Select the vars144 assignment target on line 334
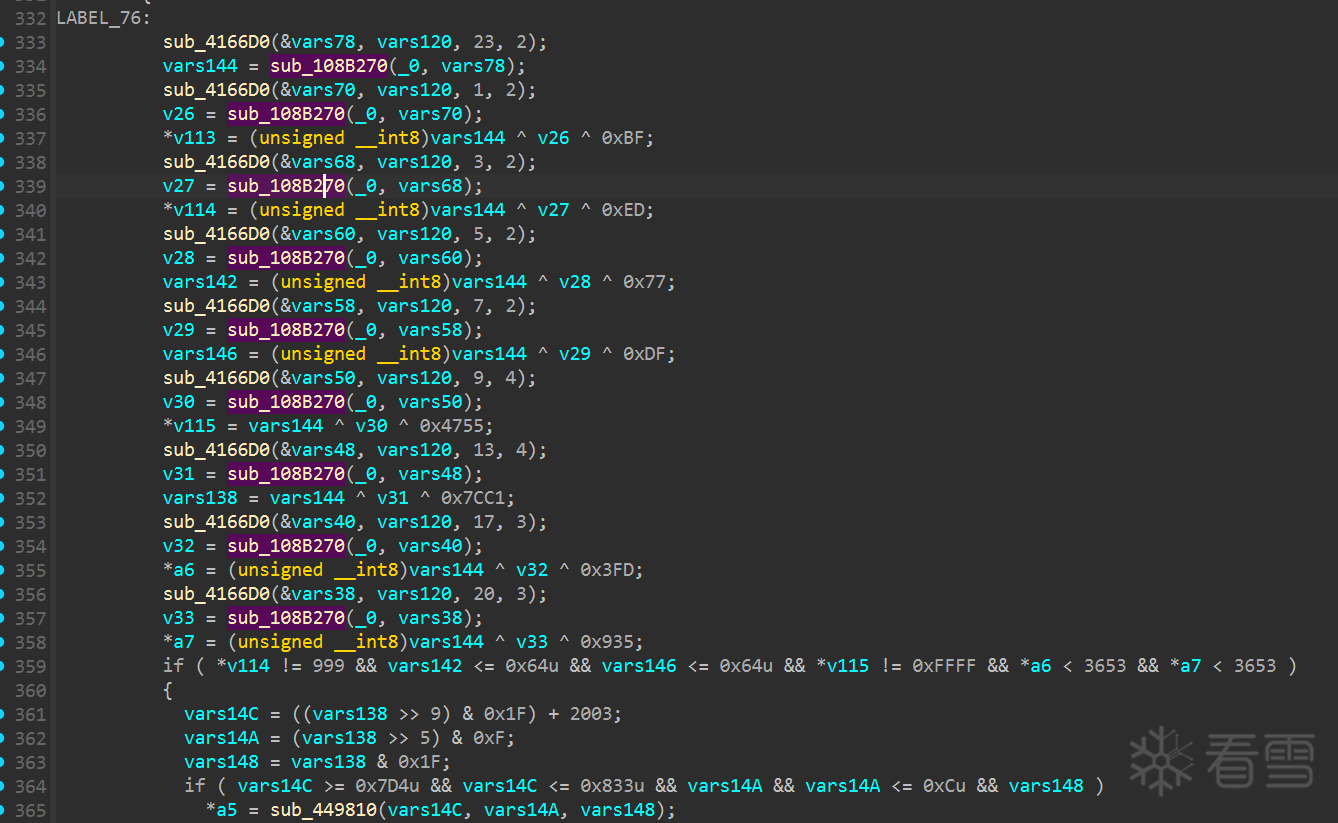The width and height of the screenshot is (1338, 823). point(200,66)
